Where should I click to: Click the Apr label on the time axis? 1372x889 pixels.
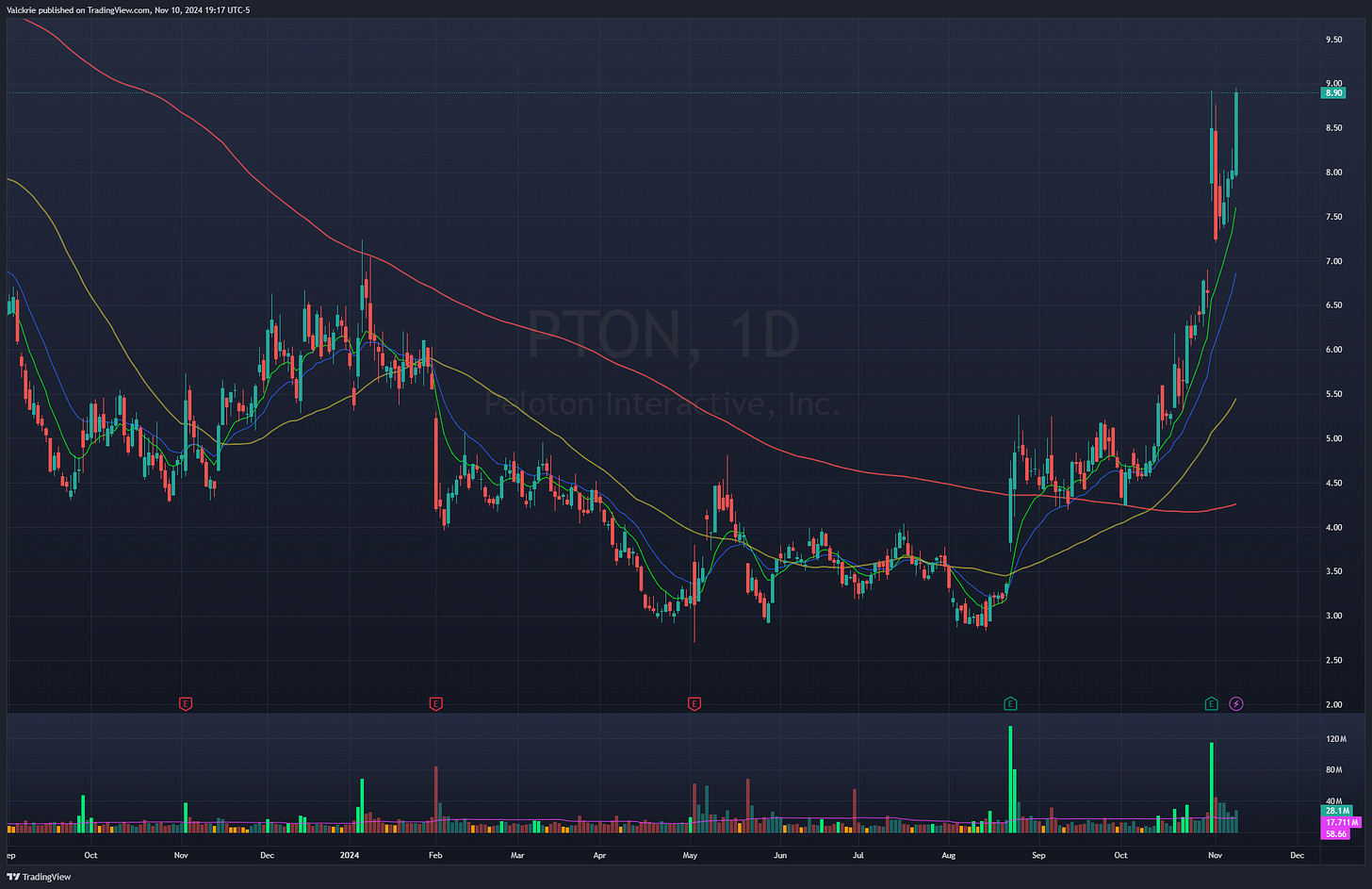[x=600, y=856]
